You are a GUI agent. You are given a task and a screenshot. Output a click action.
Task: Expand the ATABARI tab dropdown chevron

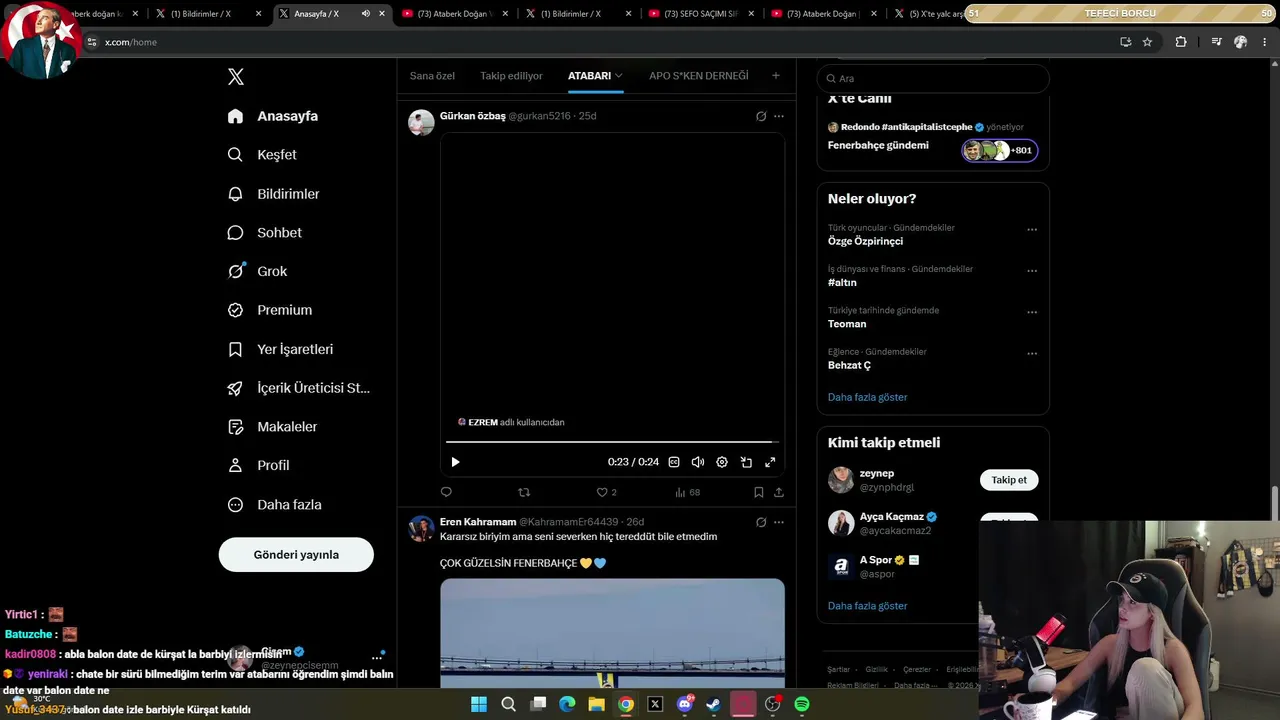tap(619, 76)
